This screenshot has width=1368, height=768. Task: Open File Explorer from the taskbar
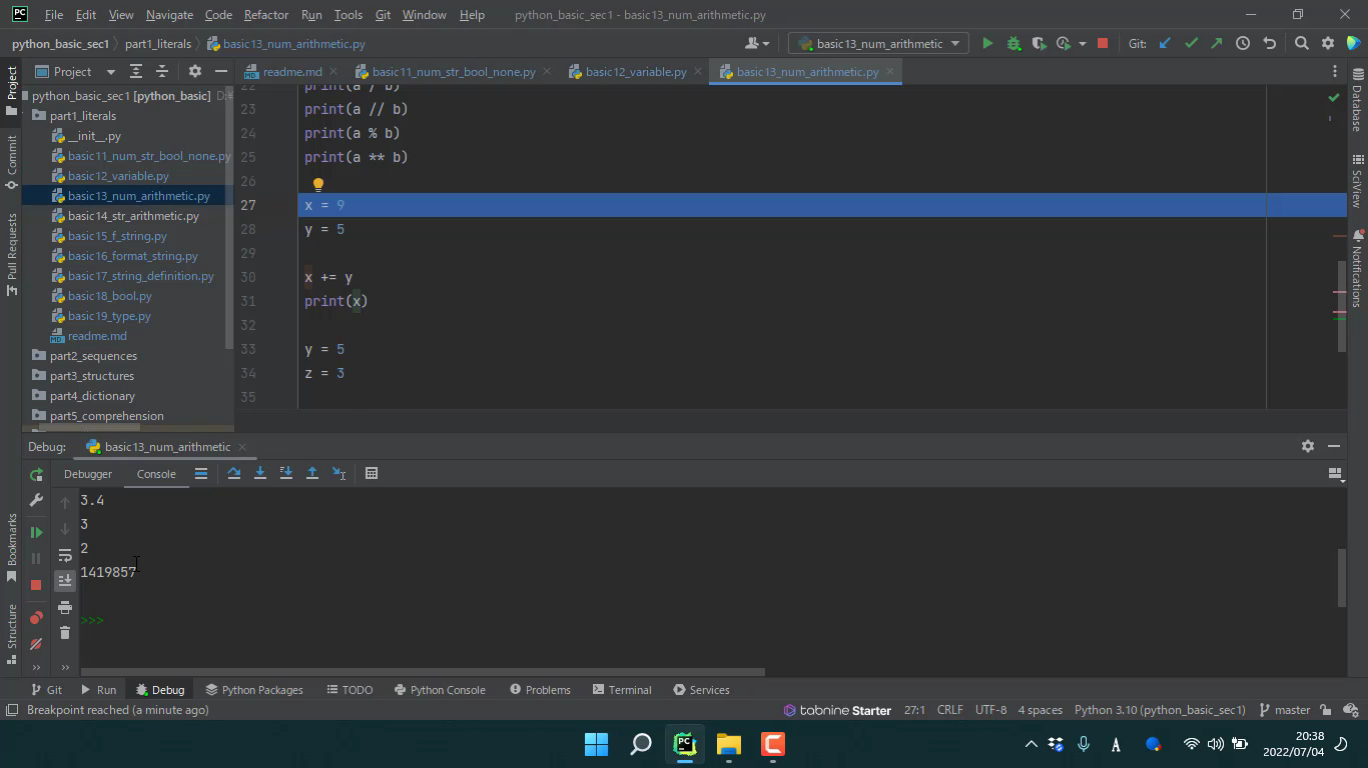pos(728,744)
